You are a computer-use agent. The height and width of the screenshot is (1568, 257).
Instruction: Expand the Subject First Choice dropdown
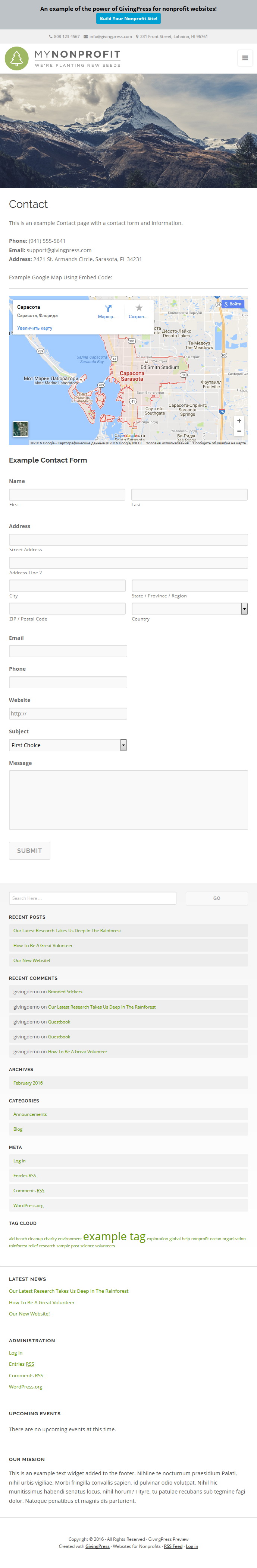click(68, 745)
